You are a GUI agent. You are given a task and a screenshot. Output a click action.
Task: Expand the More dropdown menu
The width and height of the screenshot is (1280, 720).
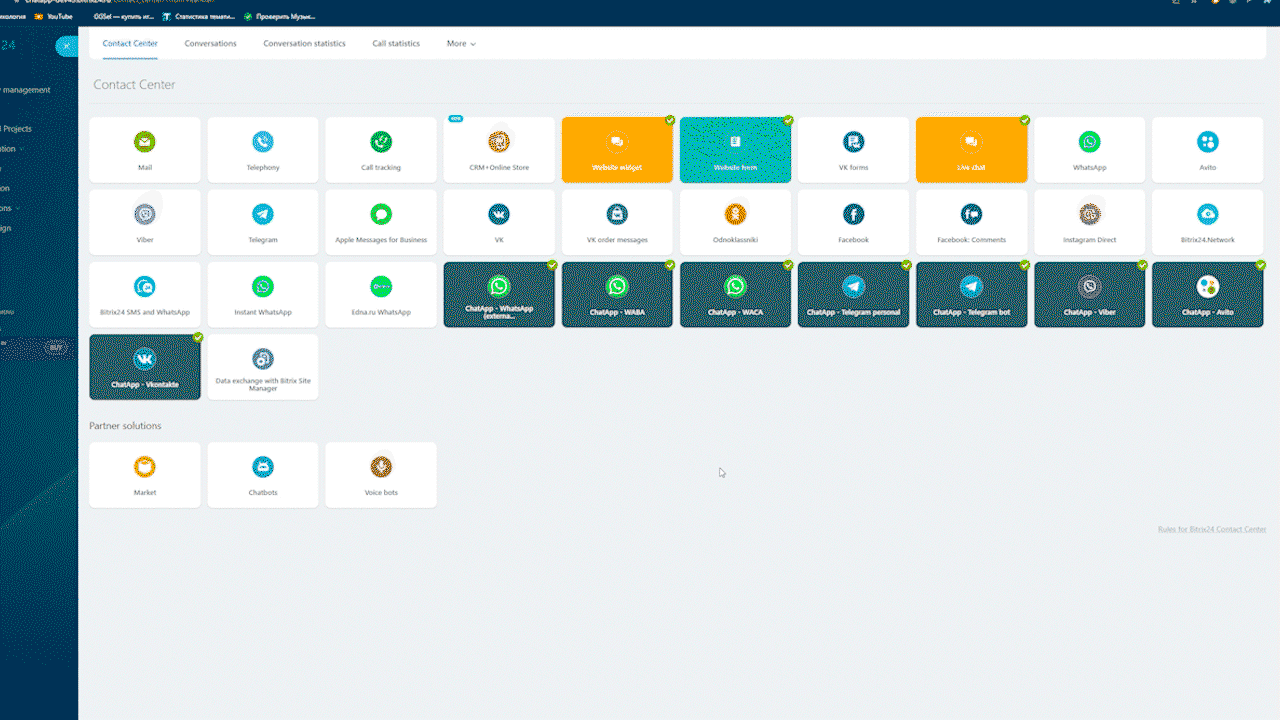(x=461, y=44)
